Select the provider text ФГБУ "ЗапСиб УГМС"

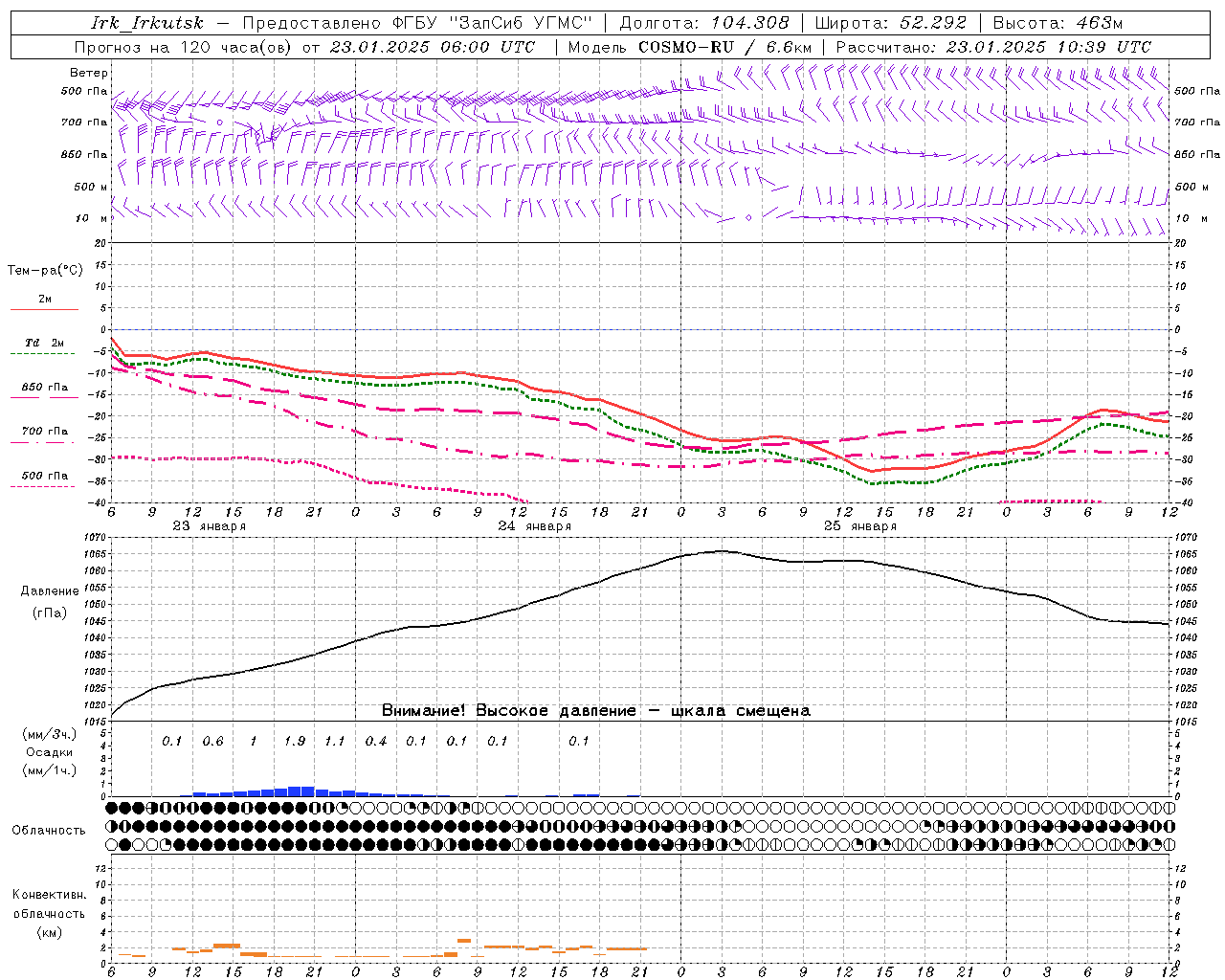[493, 23]
